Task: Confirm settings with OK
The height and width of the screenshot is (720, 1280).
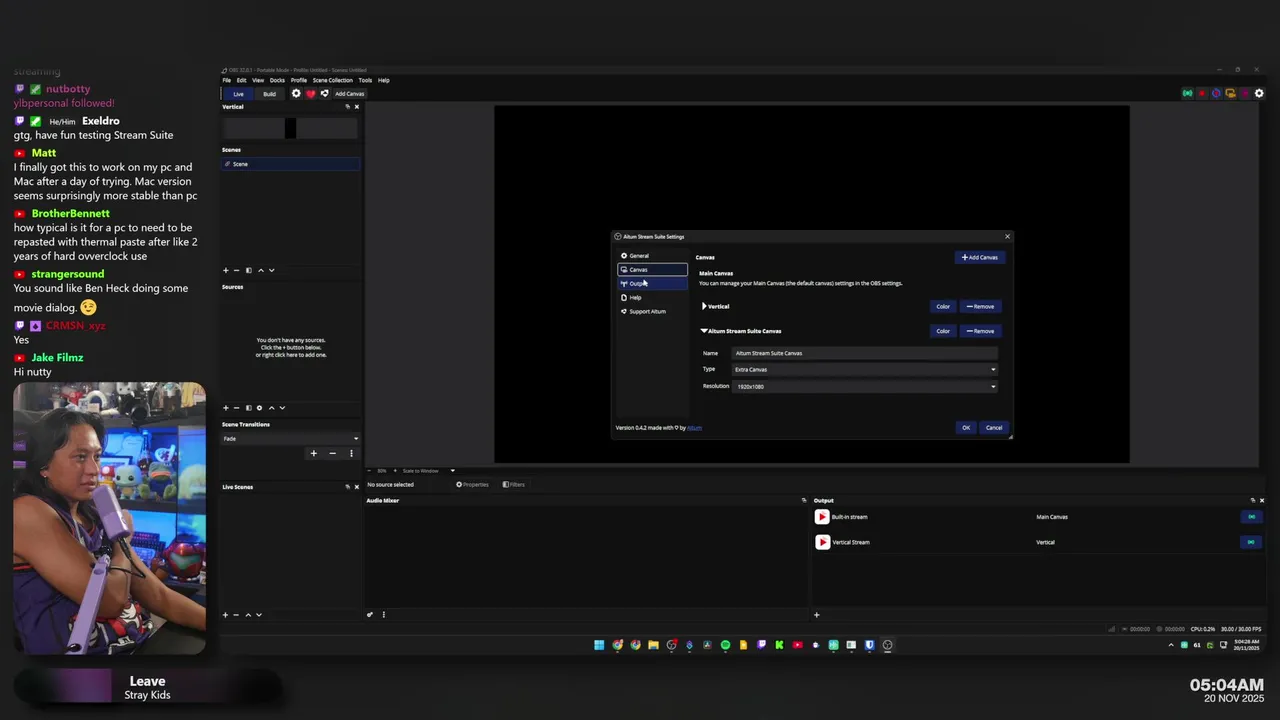Action: click(966, 428)
